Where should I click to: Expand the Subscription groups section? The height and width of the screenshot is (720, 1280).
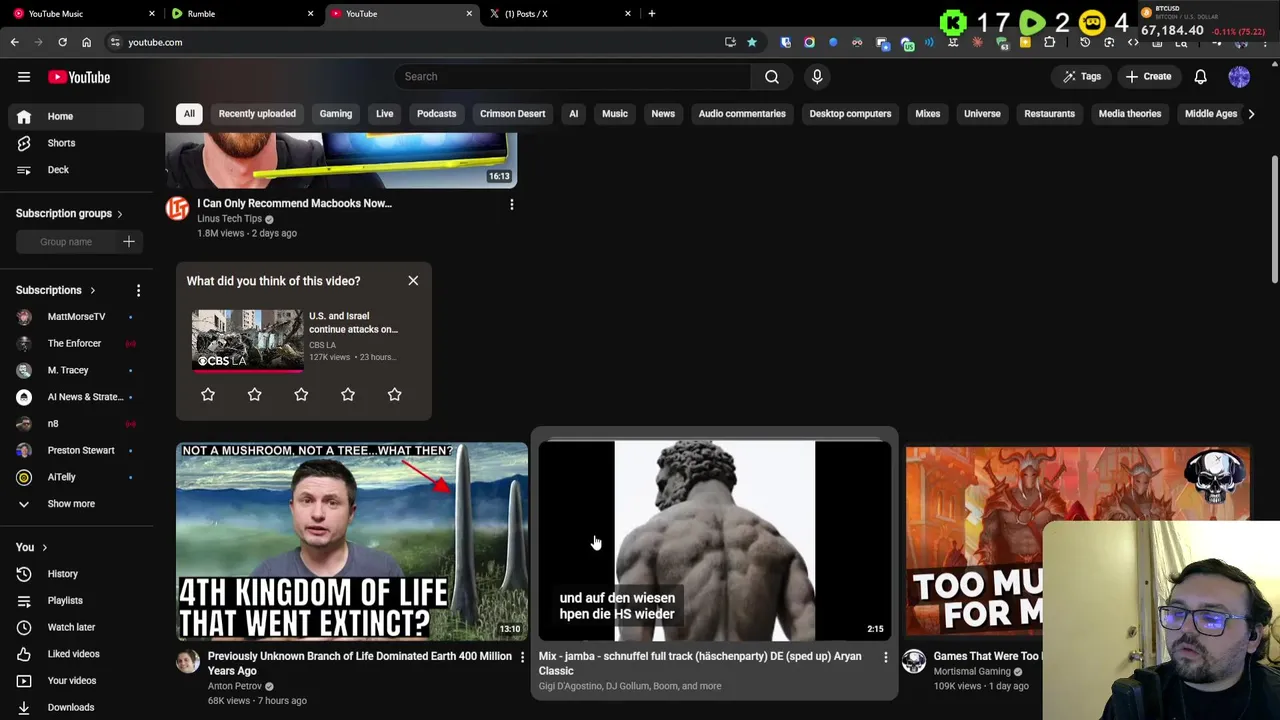click(x=69, y=214)
